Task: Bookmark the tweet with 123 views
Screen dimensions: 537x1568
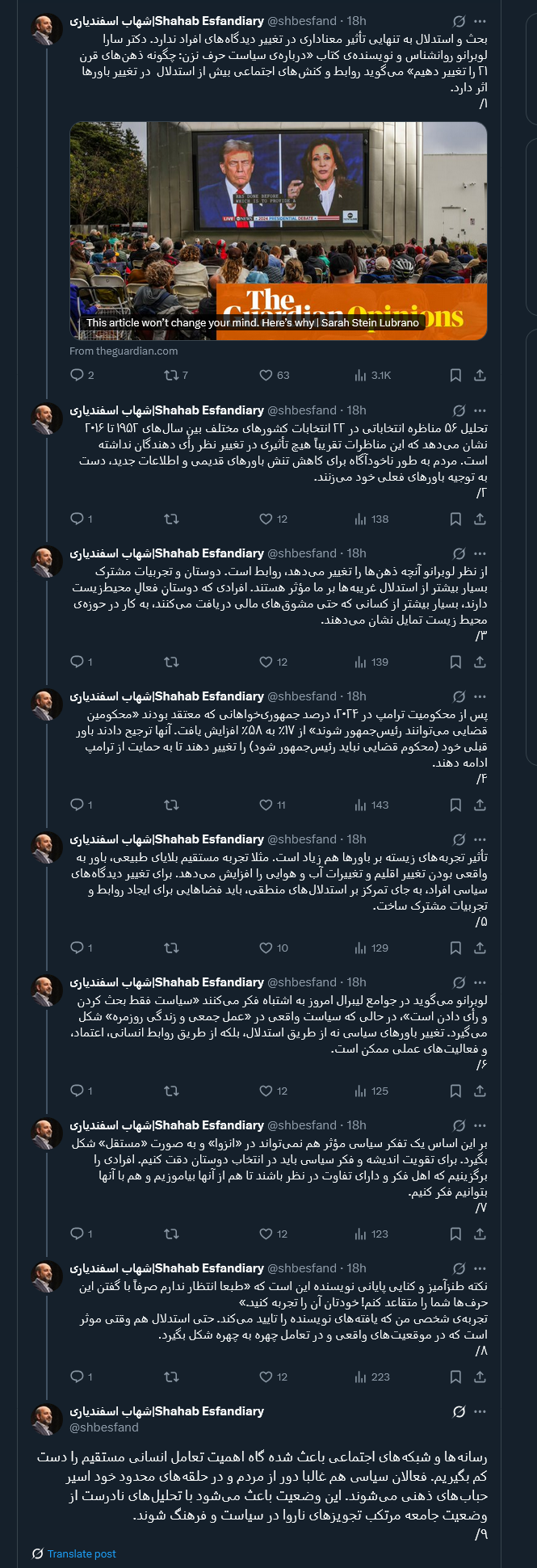Action: (x=455, y=1234)
